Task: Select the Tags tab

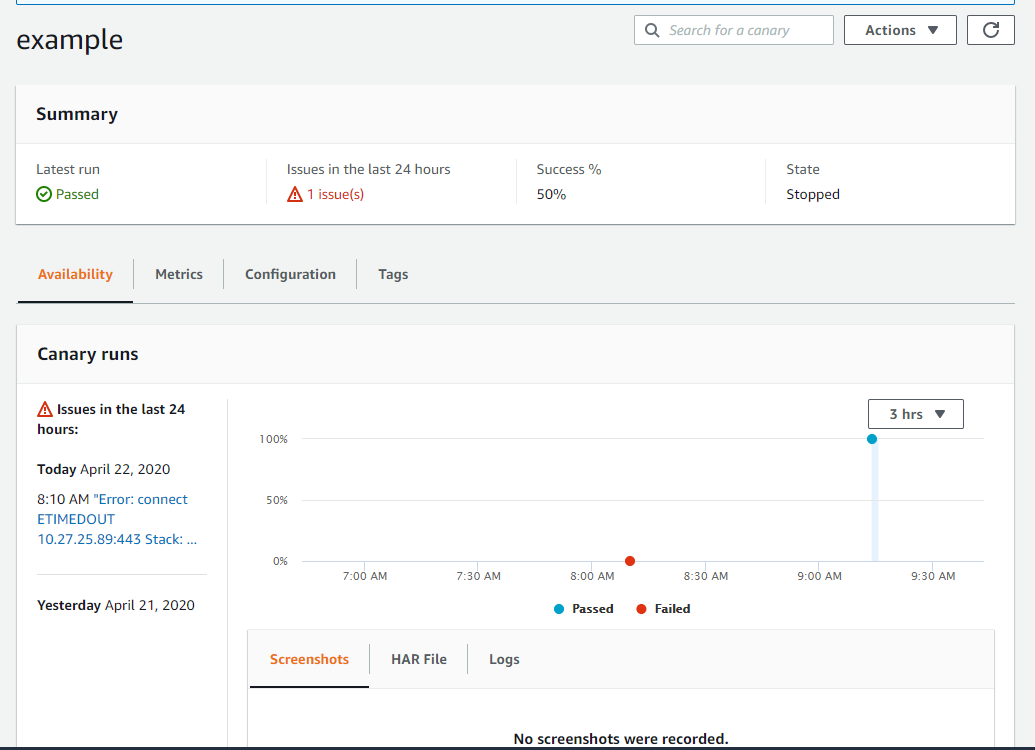Action: [393, 274]
